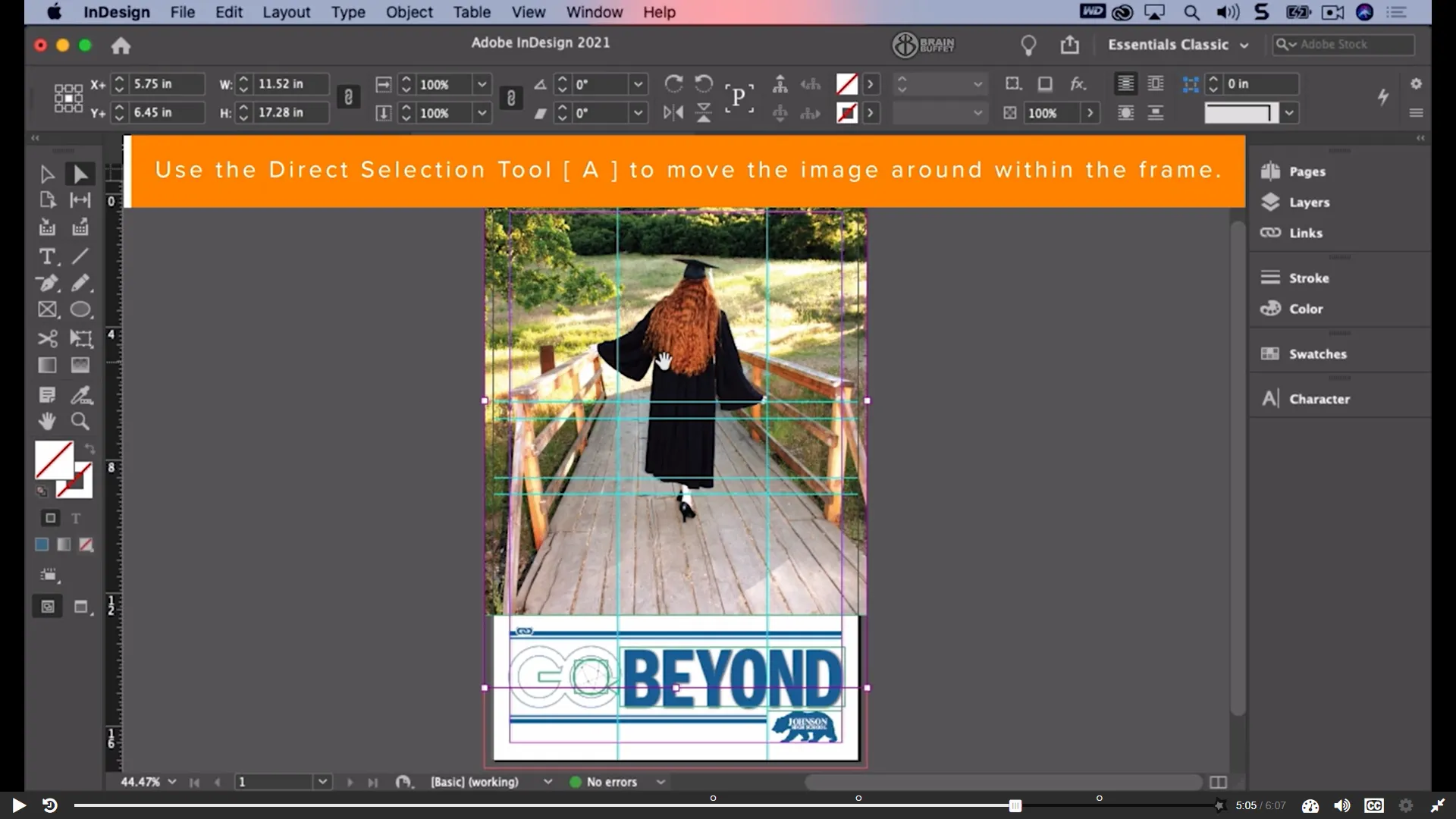Open the Table menu

click(x=472, y=12)
